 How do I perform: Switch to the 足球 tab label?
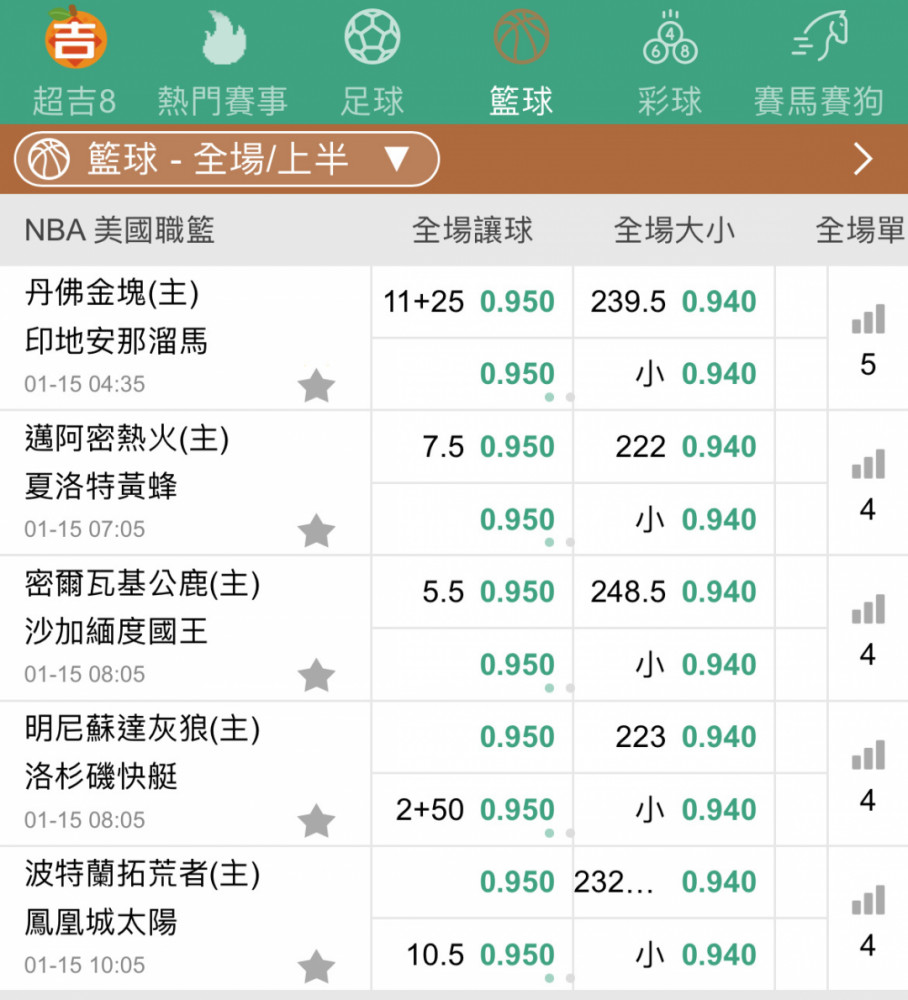[372, 101]
